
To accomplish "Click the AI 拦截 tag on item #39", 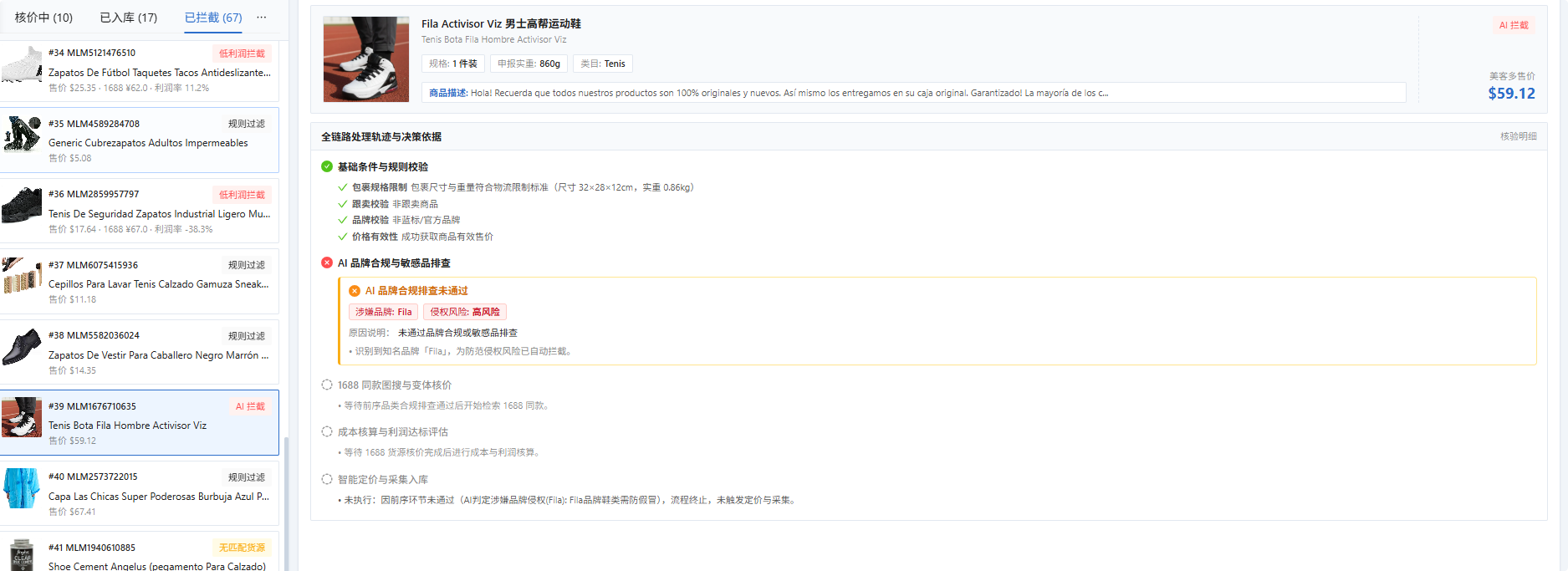I will pos(250,406).
